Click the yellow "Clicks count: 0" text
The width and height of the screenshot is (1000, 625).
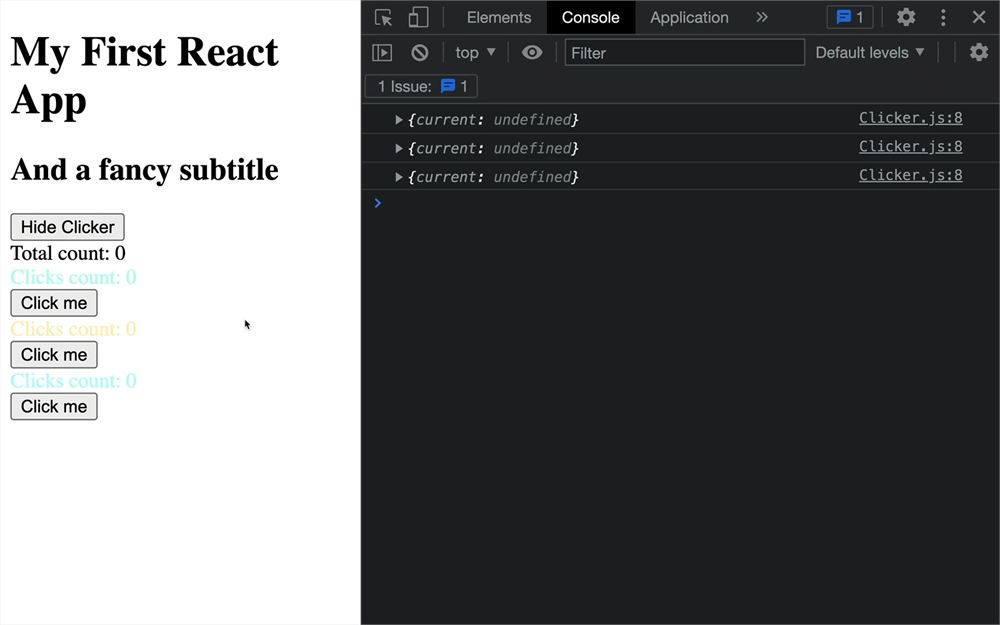coord(73,328)
